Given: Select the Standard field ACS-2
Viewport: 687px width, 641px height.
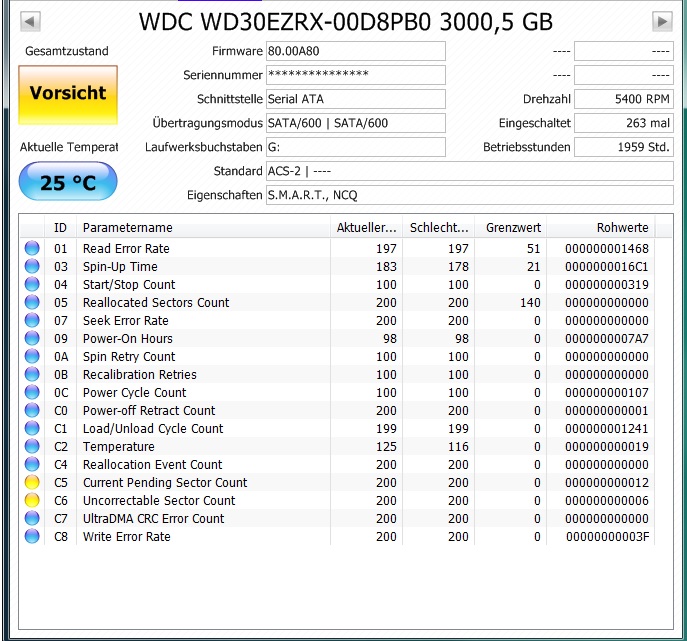Looking at the screenshot, I should click(470, 171).
